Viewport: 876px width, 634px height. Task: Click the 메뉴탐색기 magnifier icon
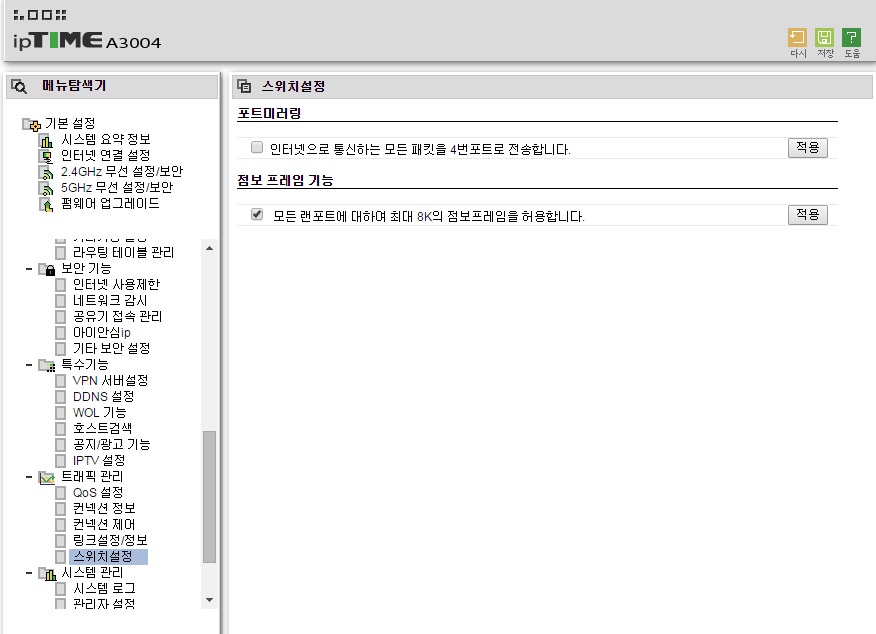[x=19, y=86]
